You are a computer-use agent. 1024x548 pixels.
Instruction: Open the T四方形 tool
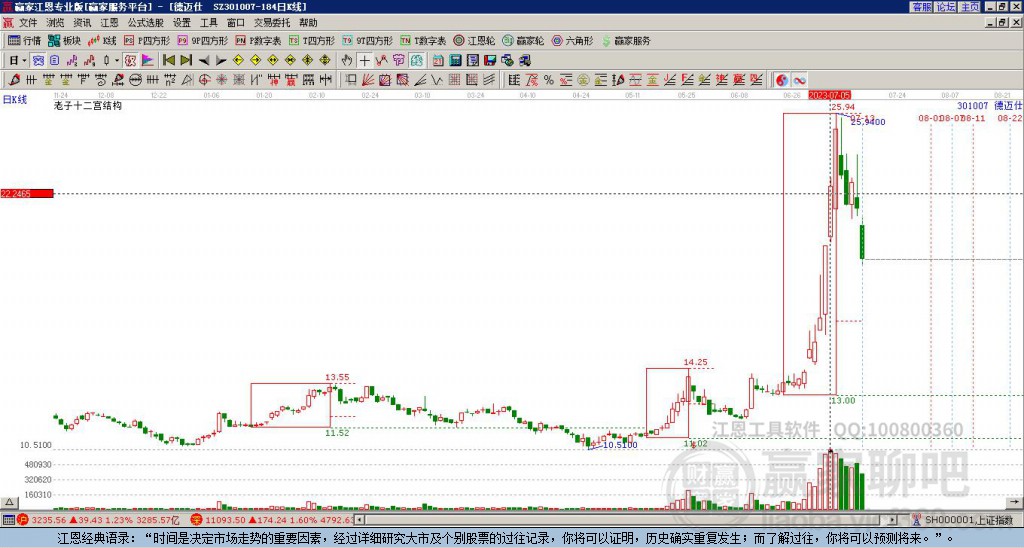[312, 40]
